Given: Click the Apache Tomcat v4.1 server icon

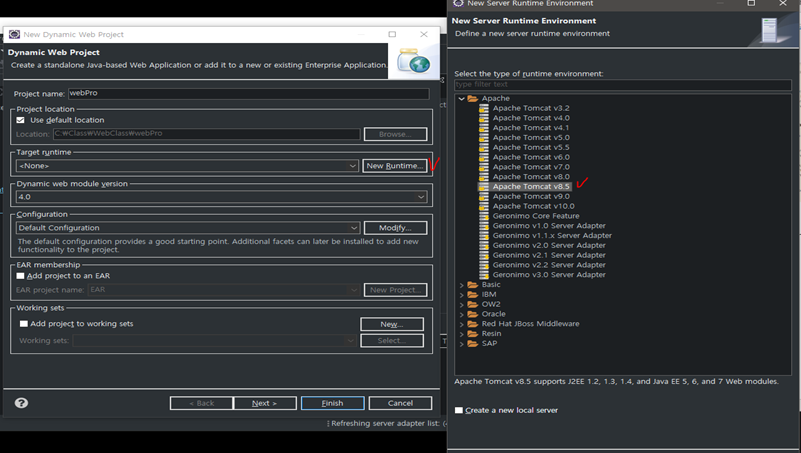Looking at the screenshot, I should [483, 128].
